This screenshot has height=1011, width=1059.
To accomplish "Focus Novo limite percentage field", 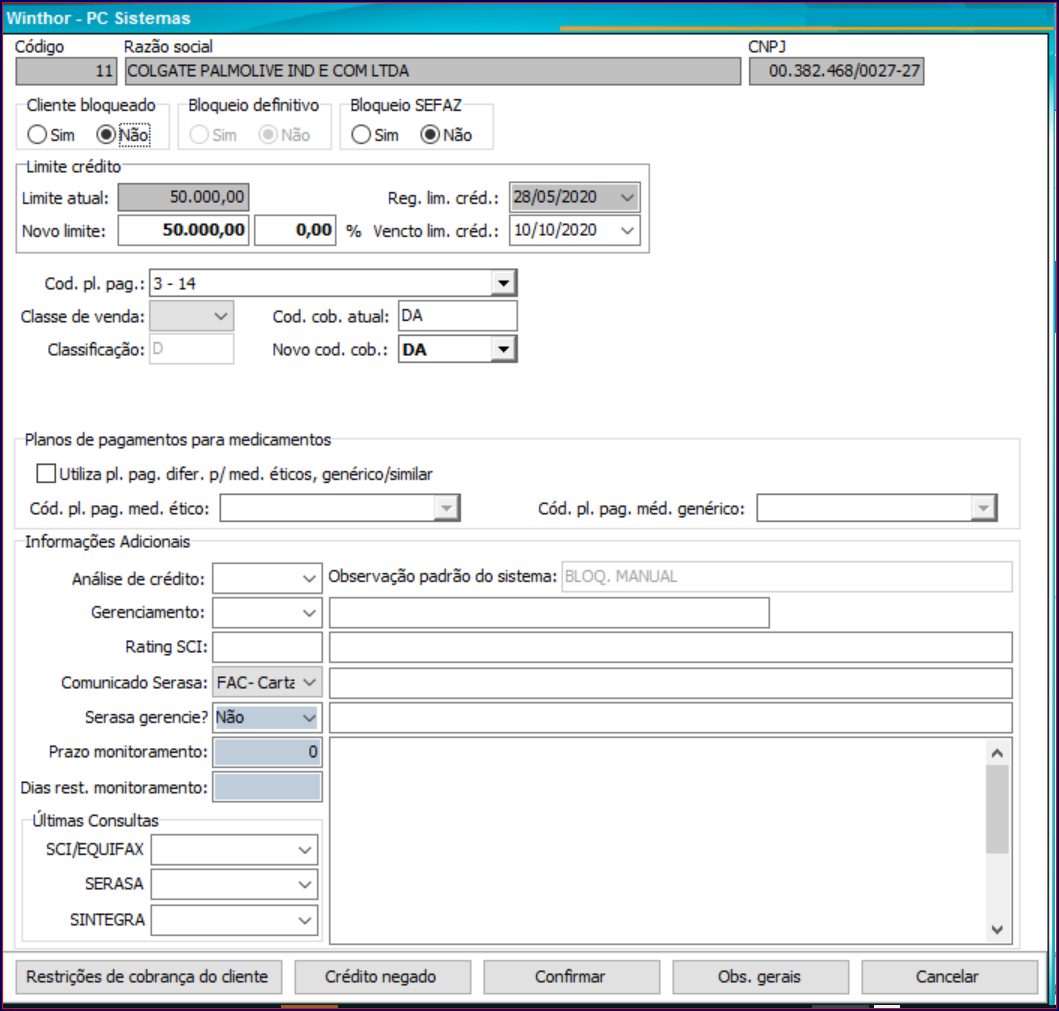I will coord(295,230).
